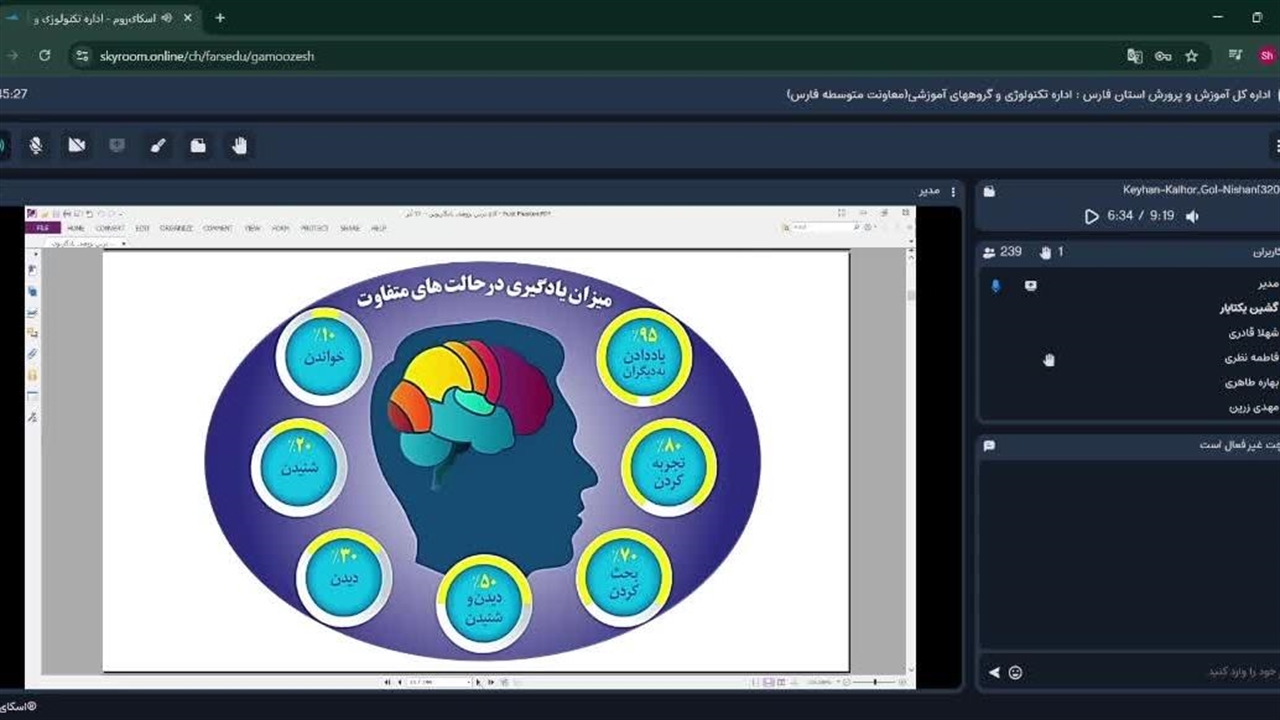Viewport: 1280px width, 720px height.
Task: Open the browser media controls dropdown
Action: coord(1236,56)
